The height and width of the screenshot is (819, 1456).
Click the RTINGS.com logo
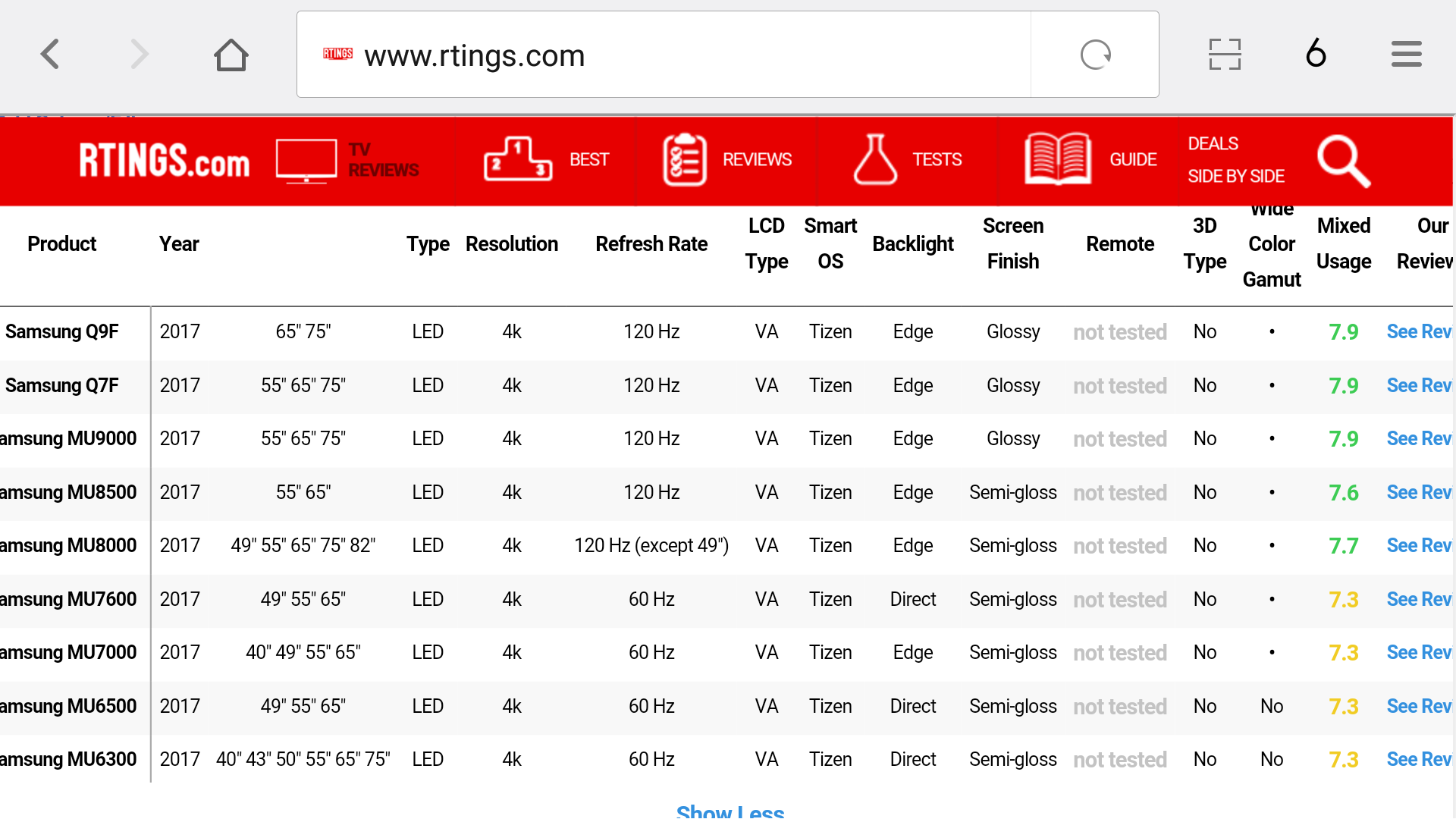coord(164,161)
